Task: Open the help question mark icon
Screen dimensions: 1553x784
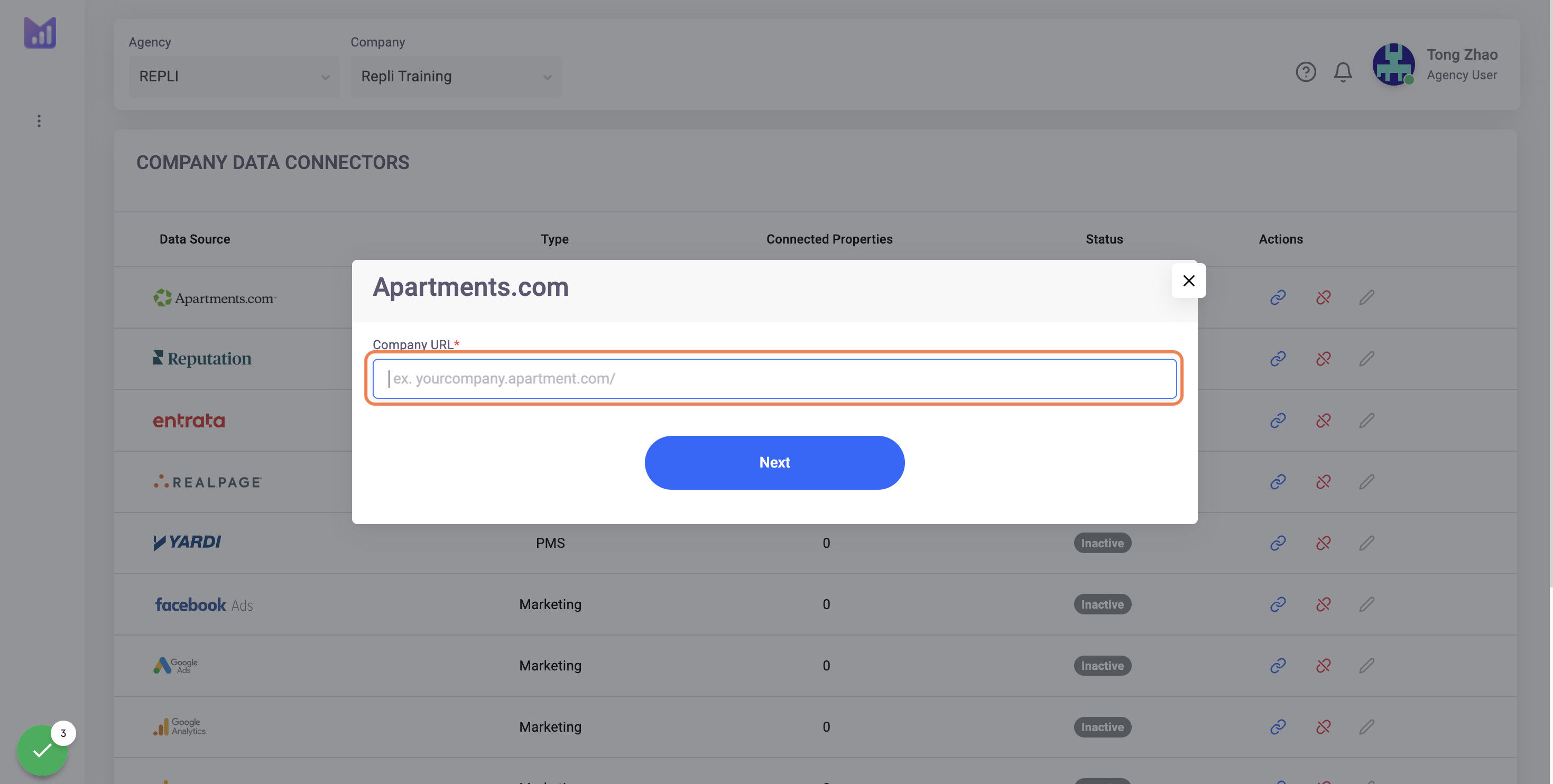Action: [x=1305, y=72]
